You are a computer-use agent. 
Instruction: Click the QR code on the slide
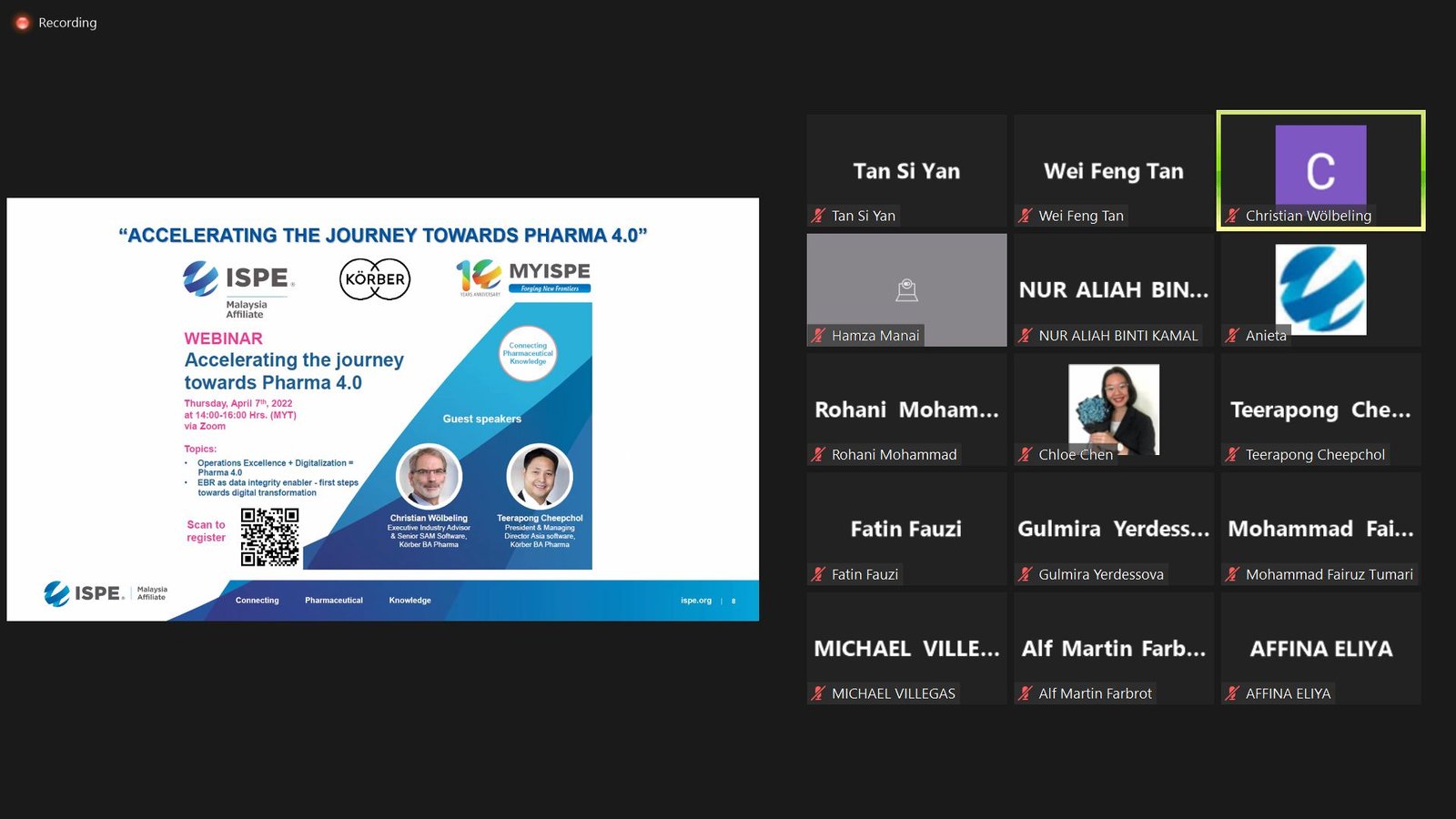click(x=269, y=537)
